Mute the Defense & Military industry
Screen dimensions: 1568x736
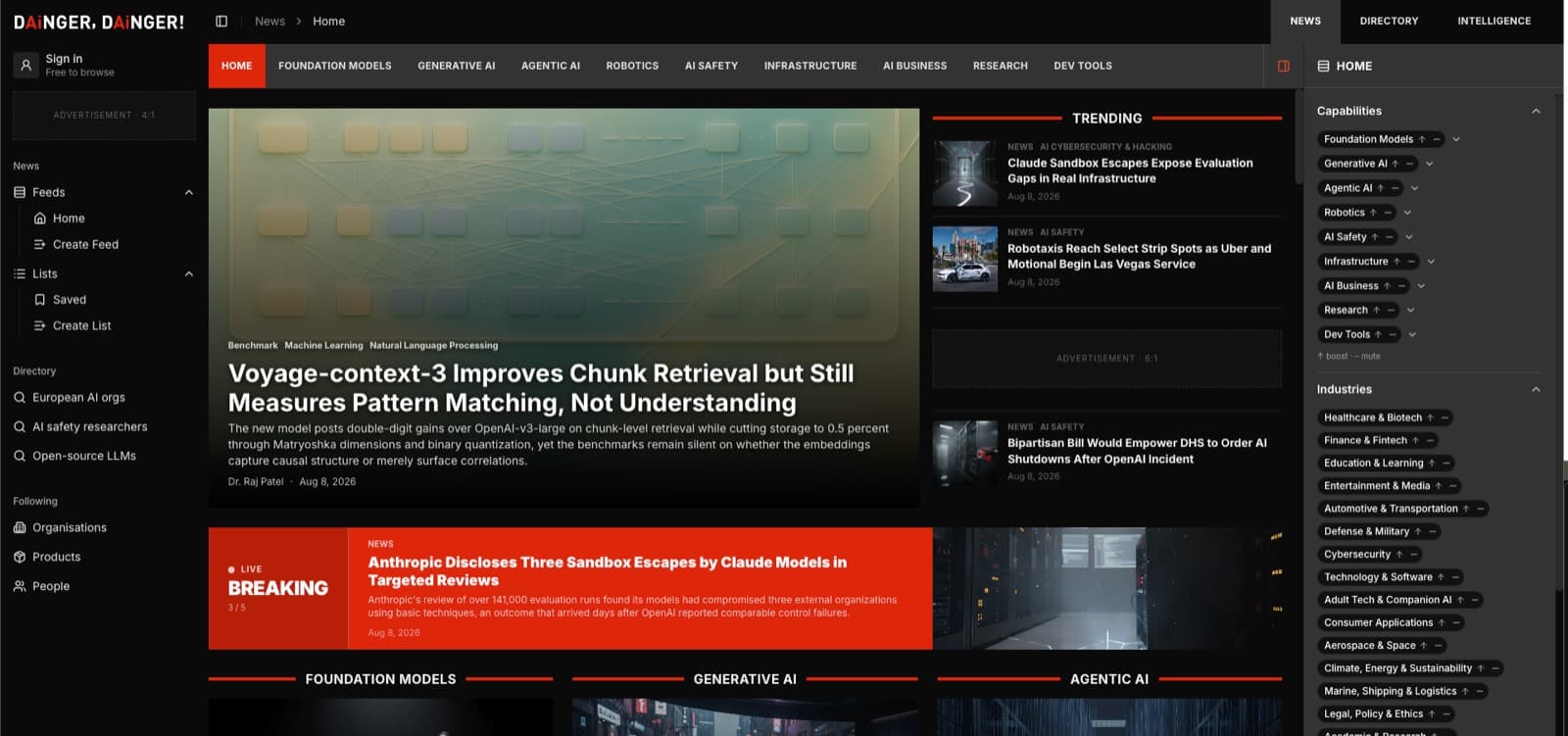(1432, 532)
